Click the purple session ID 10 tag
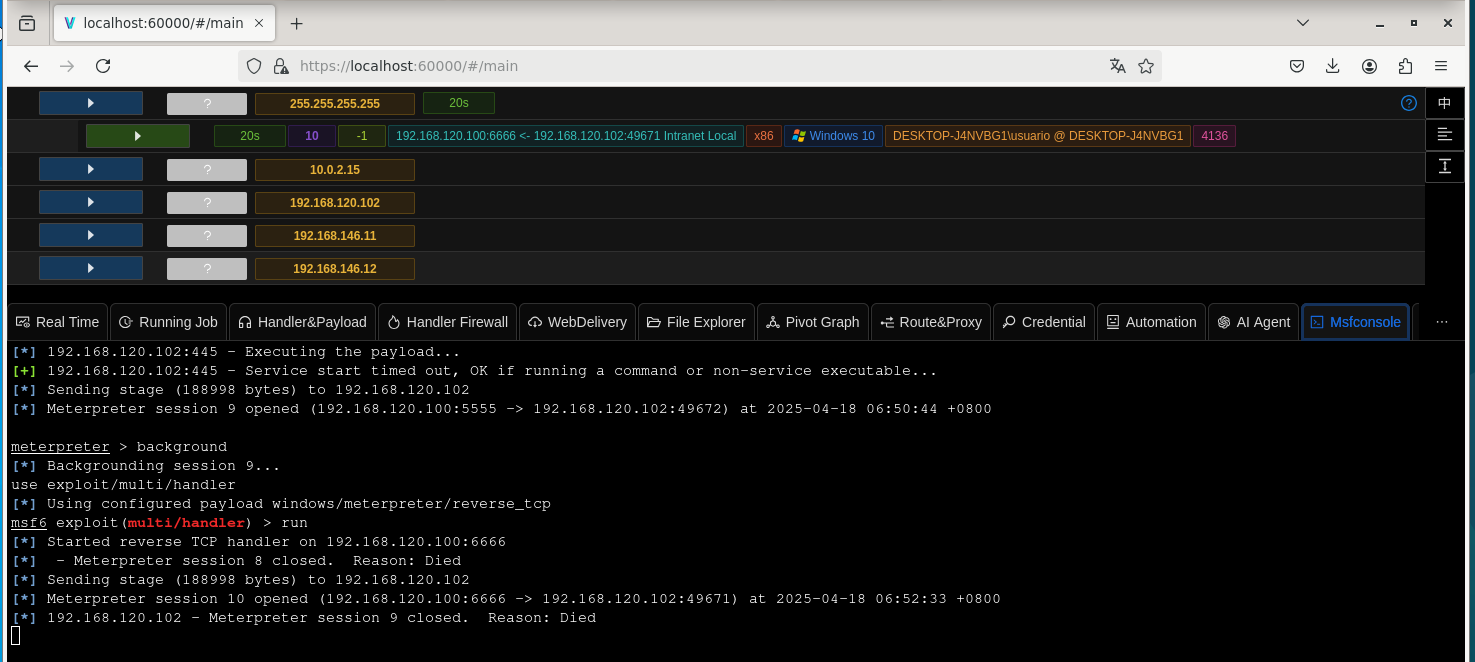 coord(312,136)
